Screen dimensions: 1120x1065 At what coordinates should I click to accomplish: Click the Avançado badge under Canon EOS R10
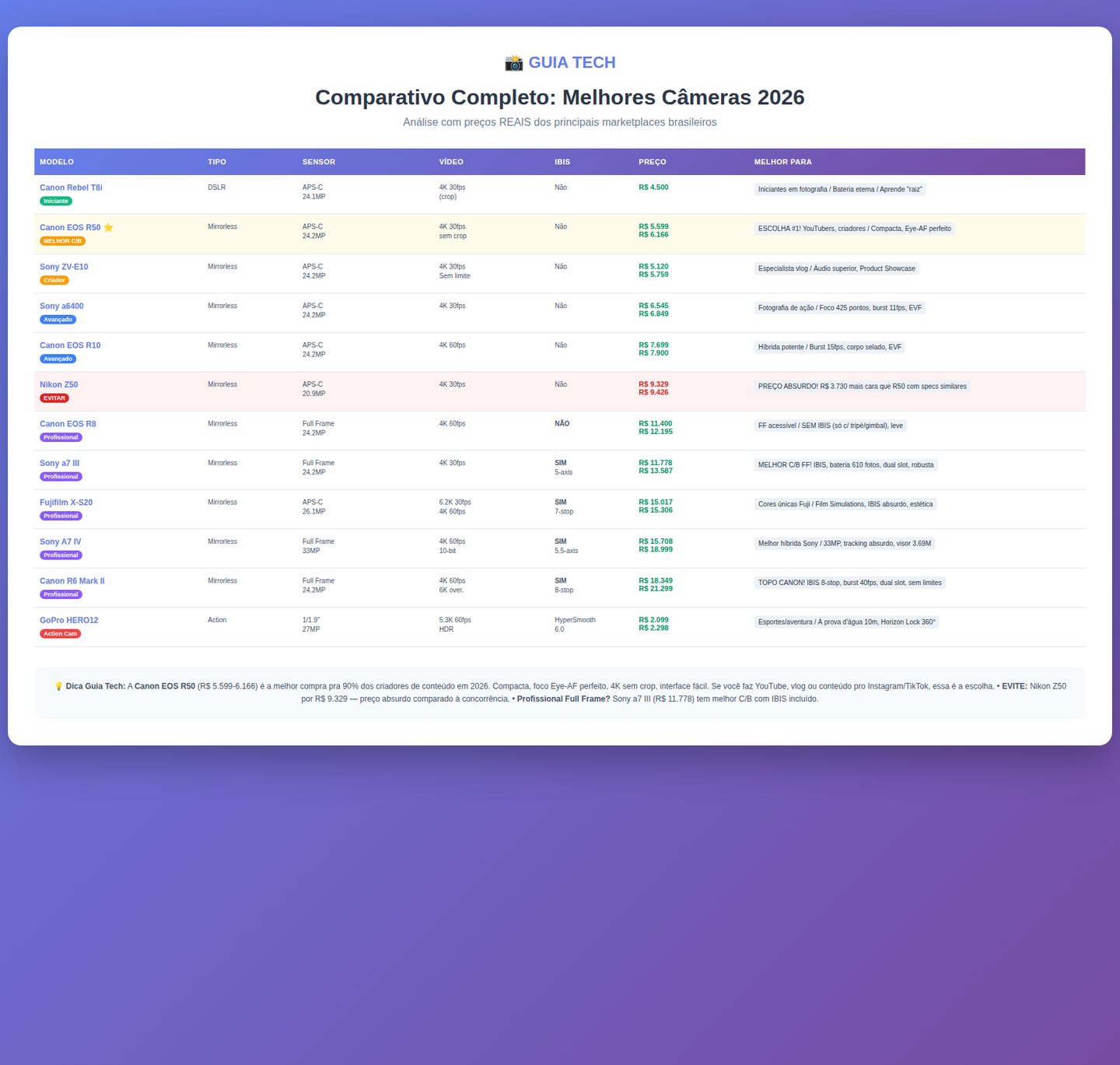(x=58, y=359)
